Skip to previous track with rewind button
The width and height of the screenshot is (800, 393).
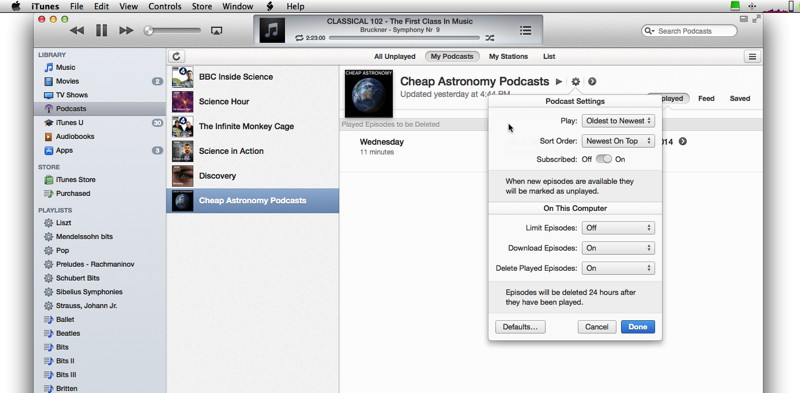77,31
